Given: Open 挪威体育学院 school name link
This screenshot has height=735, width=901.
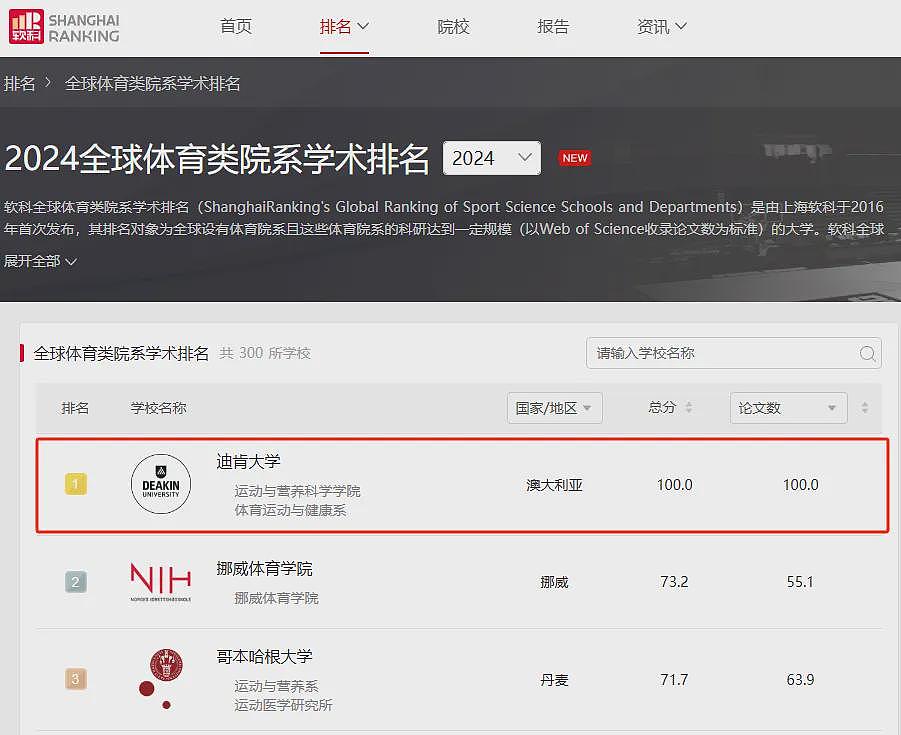Looking at the screenshot, I should [x=264, y=569].
